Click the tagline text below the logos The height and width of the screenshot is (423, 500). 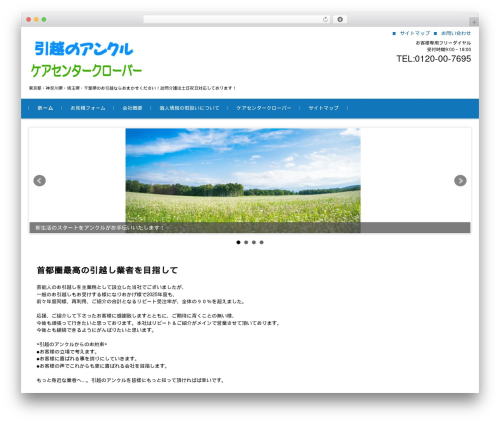pyautogui.click(x=132, y=88)
